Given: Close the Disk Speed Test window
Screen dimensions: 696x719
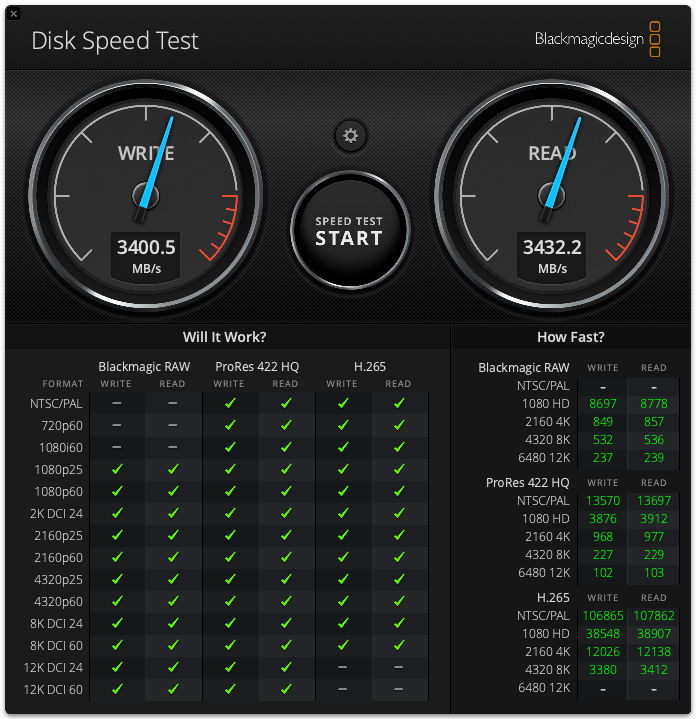Looking at the screenshot, I should (x=13, y=13).
